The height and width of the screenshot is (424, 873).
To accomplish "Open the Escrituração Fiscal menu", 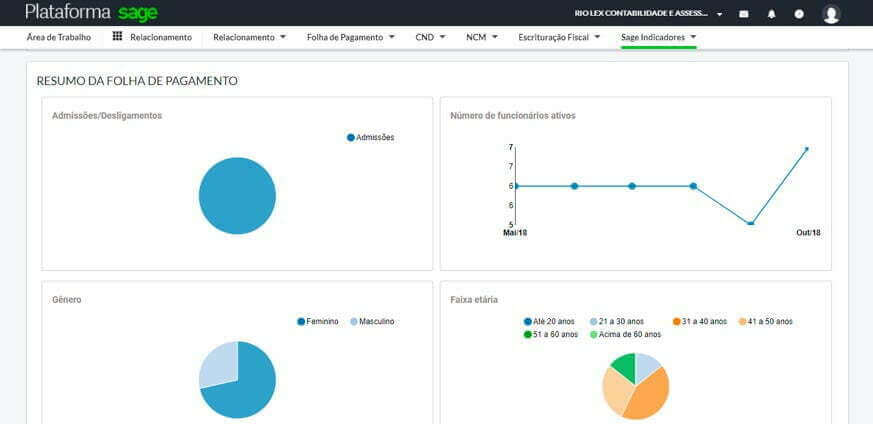I will click(559, 37).
